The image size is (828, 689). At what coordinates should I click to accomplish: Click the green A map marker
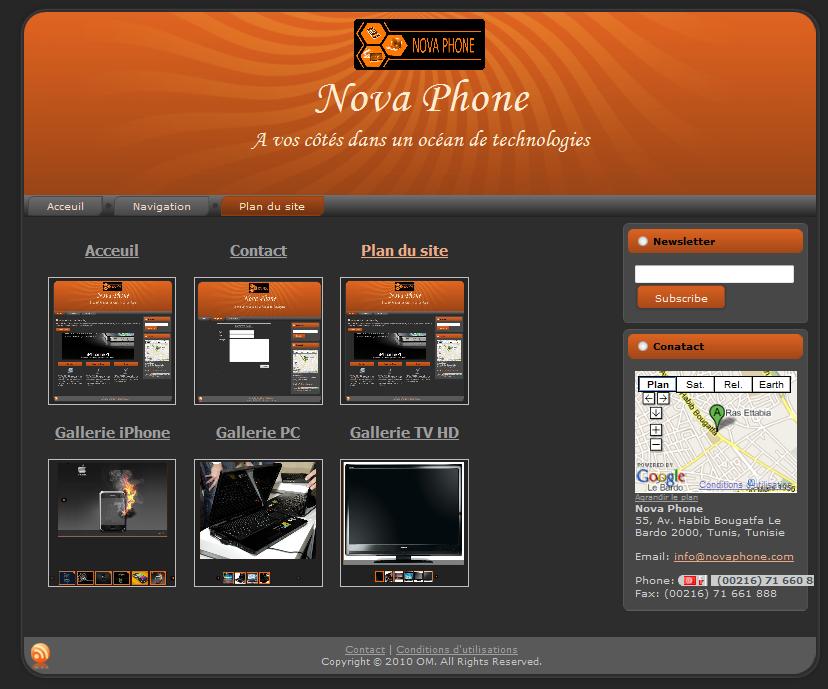pyautogui.click(x=716, y=412)
